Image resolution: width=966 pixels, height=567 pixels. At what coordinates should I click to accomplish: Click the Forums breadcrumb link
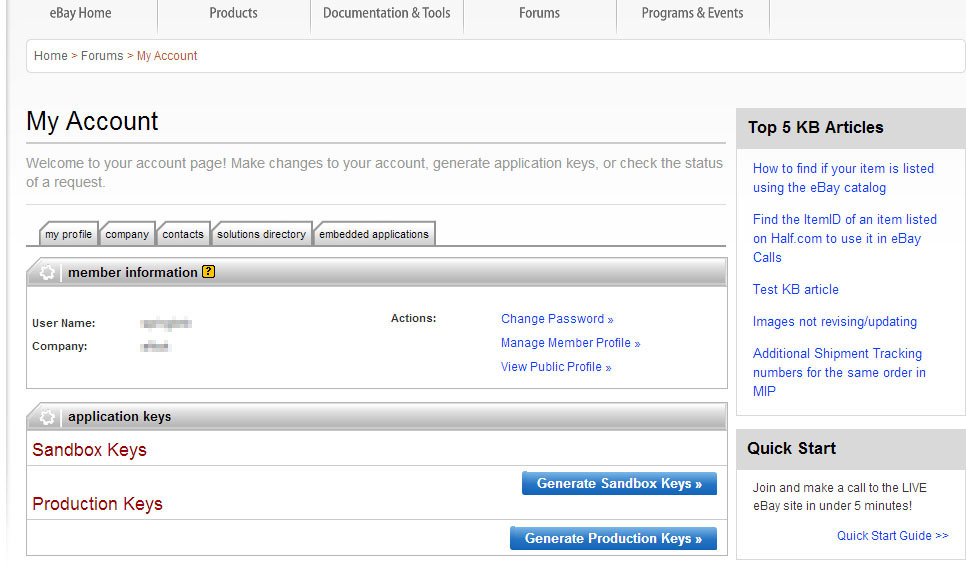(102, 56)
